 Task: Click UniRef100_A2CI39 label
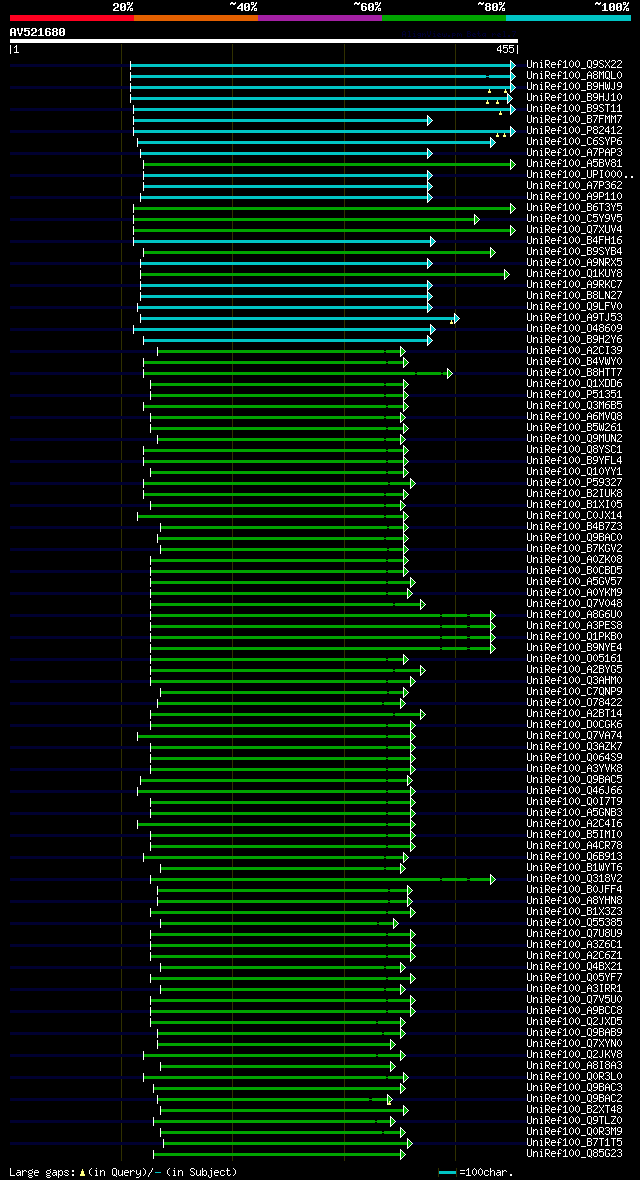pyautogui.click(x=574, y=351)
